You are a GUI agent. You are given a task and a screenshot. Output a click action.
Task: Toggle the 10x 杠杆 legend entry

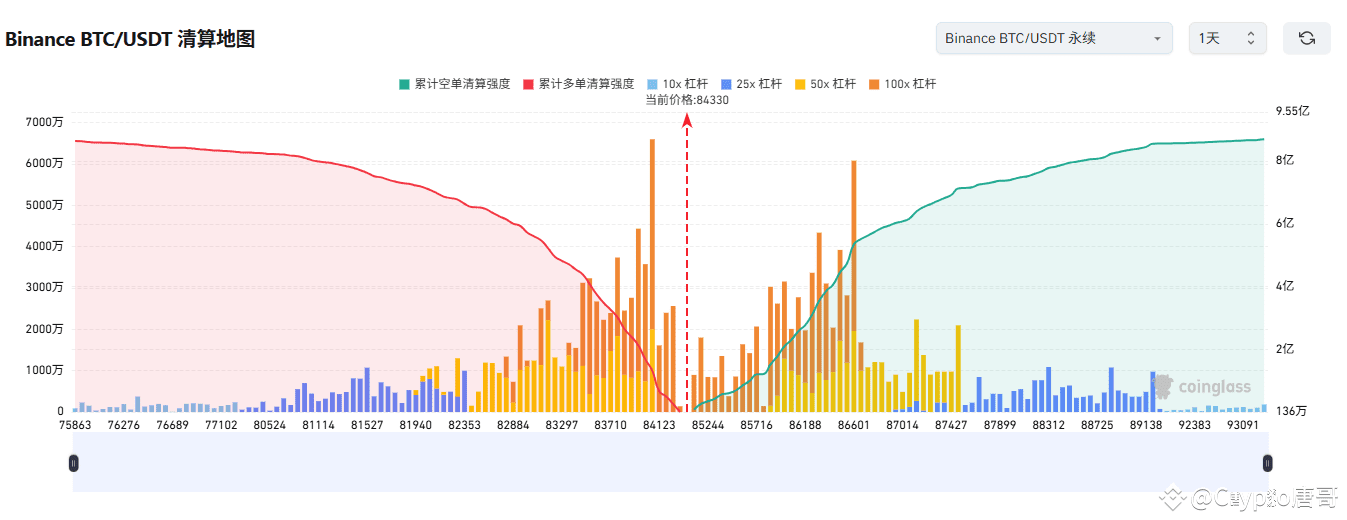tap(678, 84)
